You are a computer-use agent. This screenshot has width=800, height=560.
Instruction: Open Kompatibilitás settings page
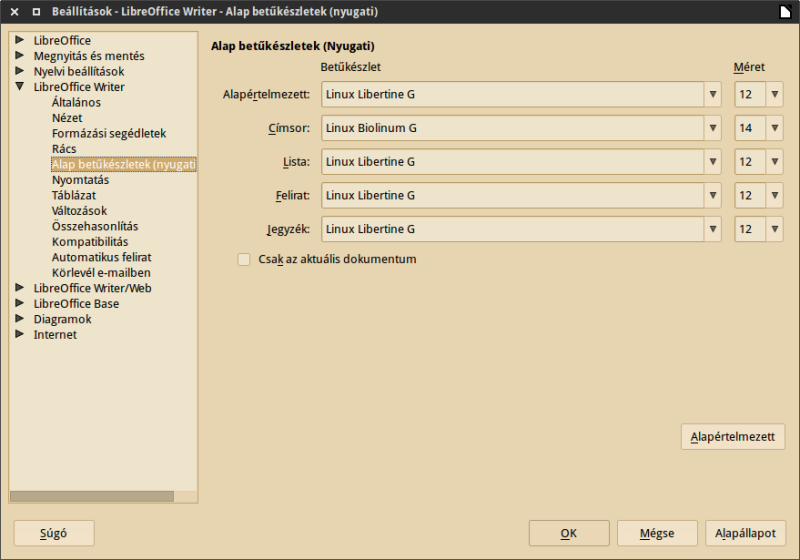tap(90, 242)
